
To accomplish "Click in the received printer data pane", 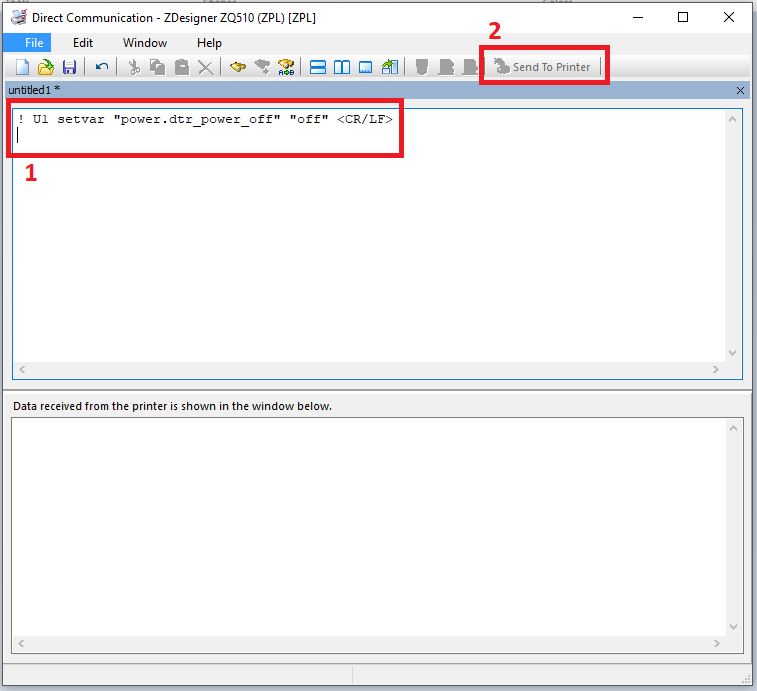I will (369, 527).
